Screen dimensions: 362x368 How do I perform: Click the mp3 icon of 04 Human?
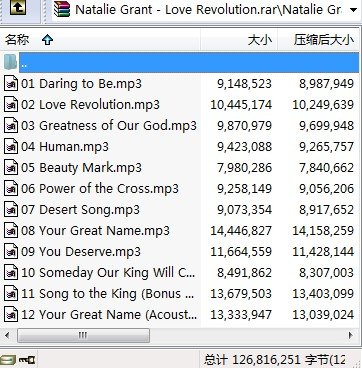11,146
